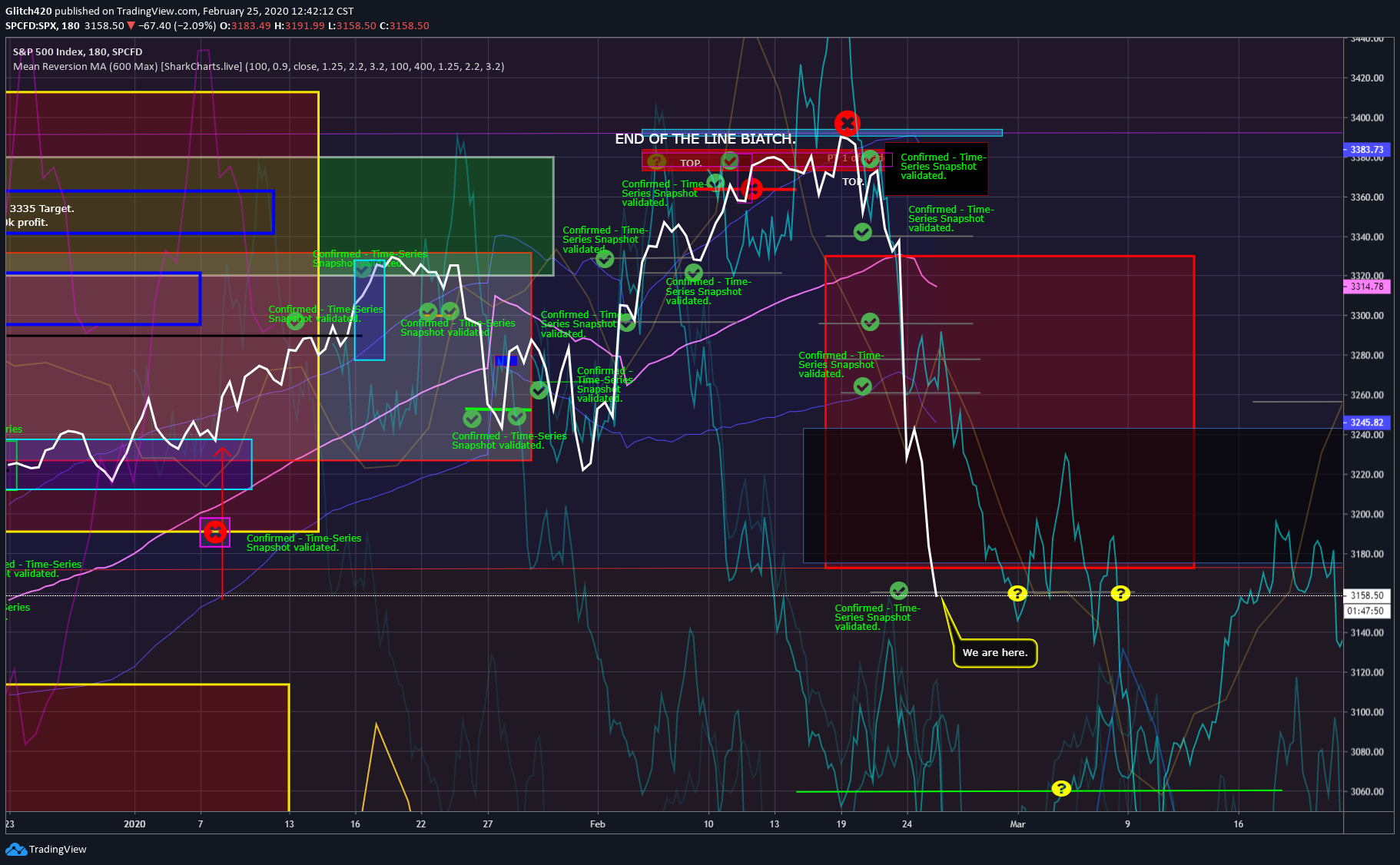Click the H:3191.99 high value in header
Screen dimensions: 1400x865
pyautogui.click(x=300, y=25)
